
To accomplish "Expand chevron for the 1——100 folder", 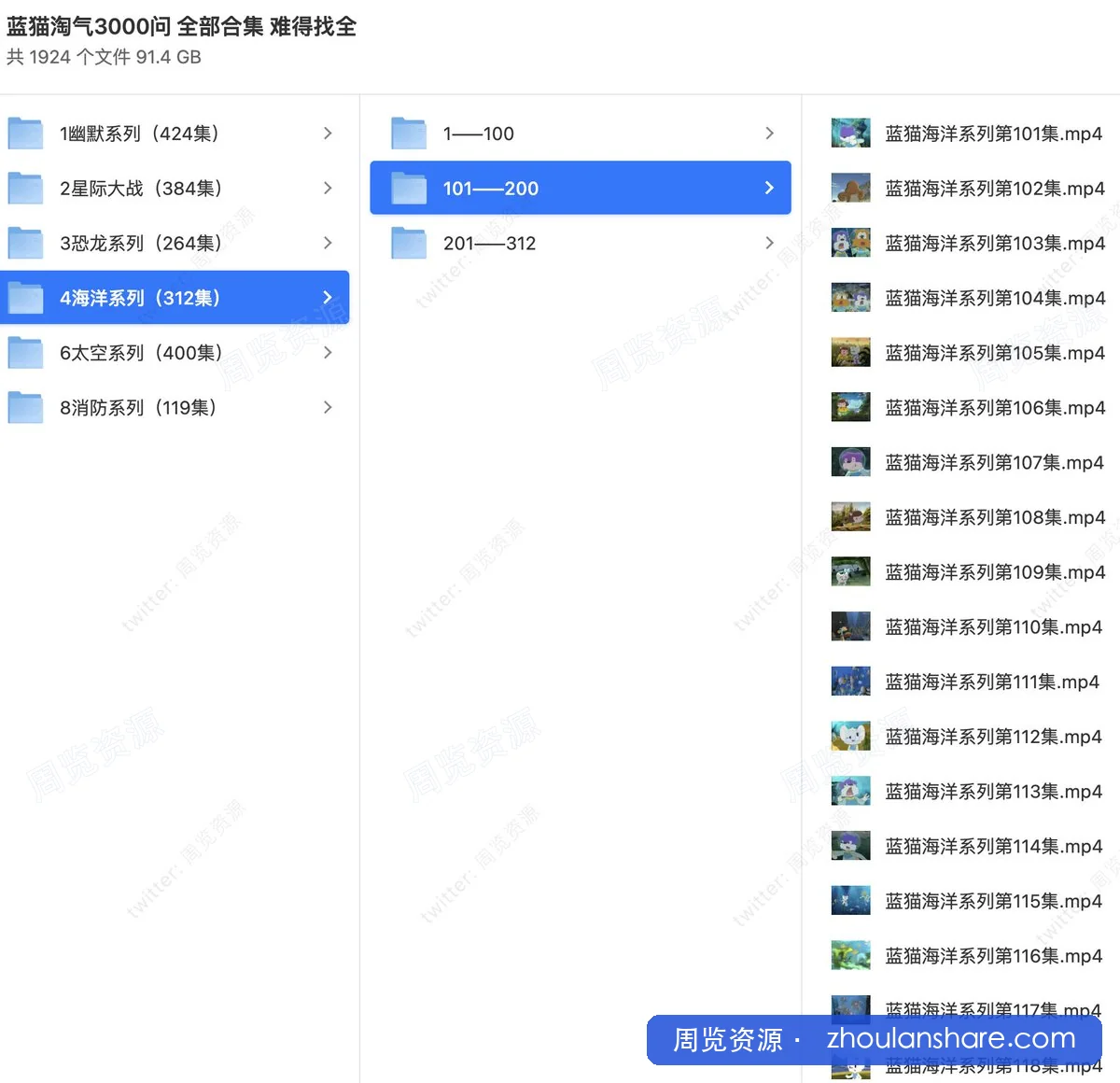I will (x=769, y=134).
